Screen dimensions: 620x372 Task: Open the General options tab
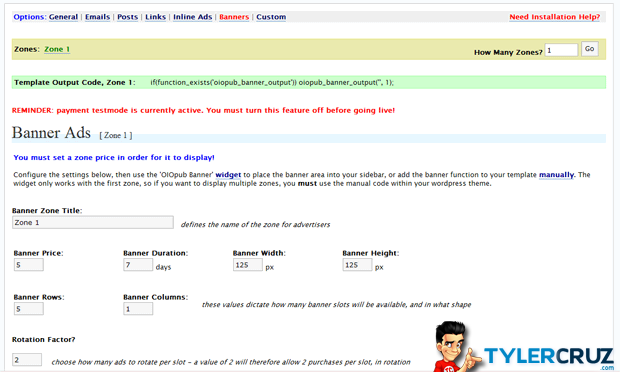[x=63, y=17]
